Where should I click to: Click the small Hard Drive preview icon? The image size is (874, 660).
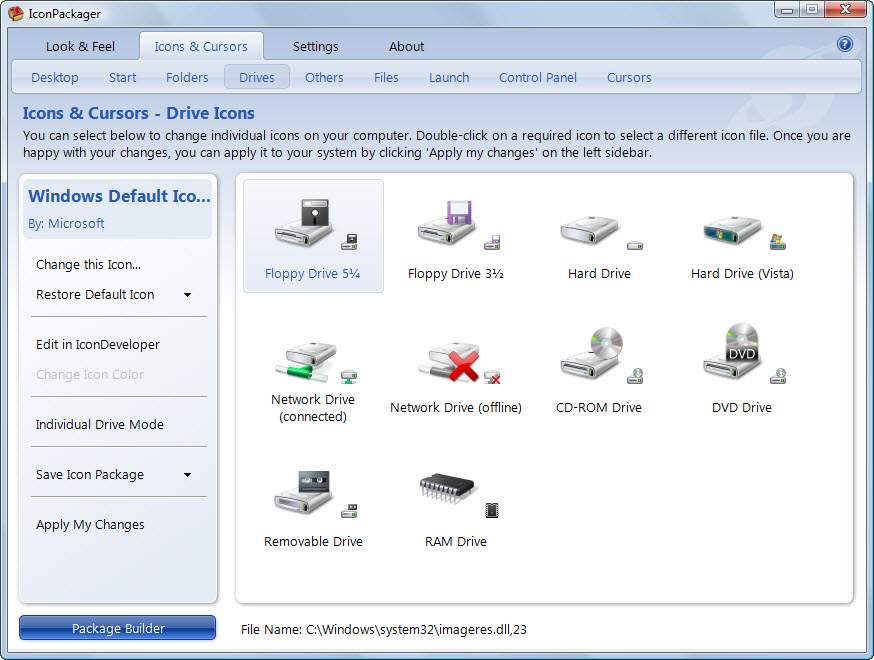click(635, 245)
